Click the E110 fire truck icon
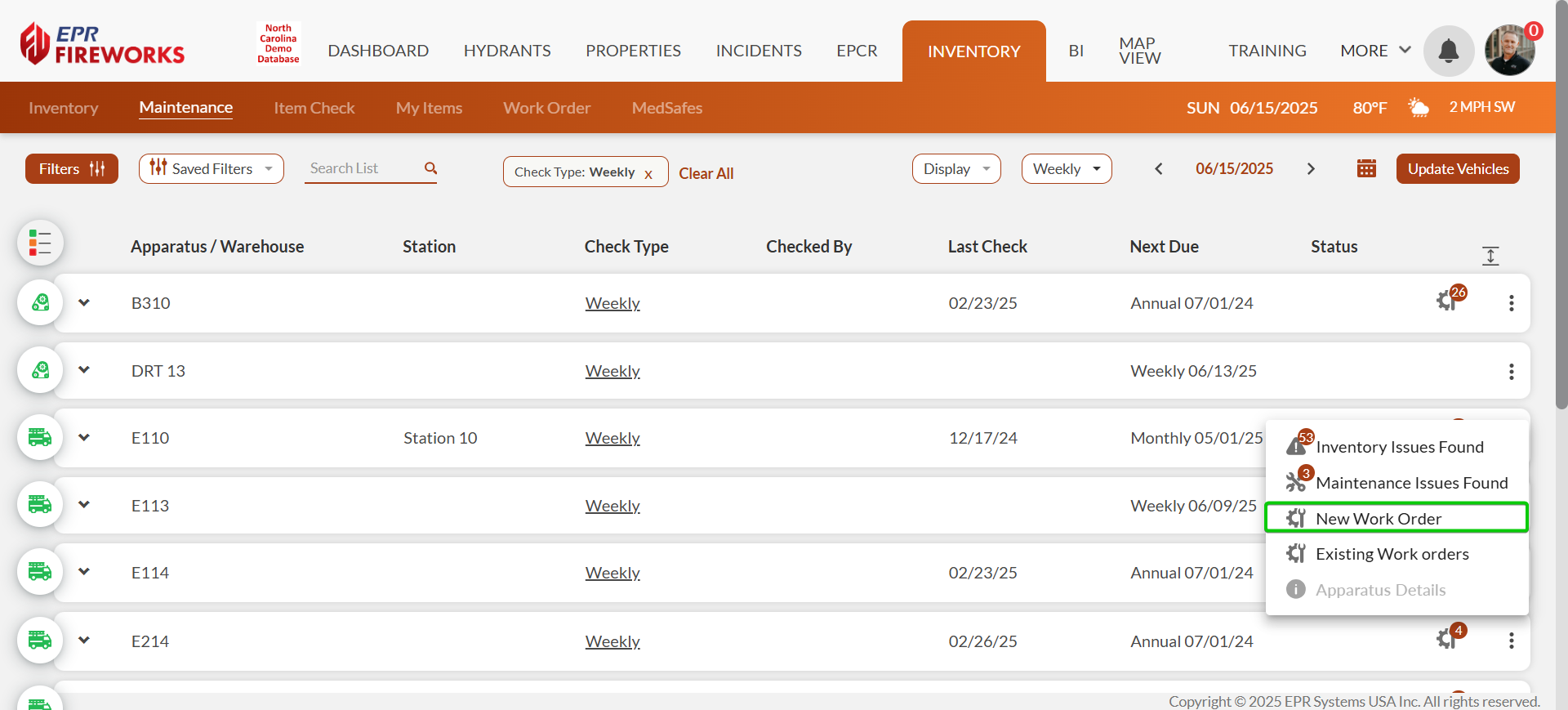The image size is (1568, 710). tap(40, 437)
